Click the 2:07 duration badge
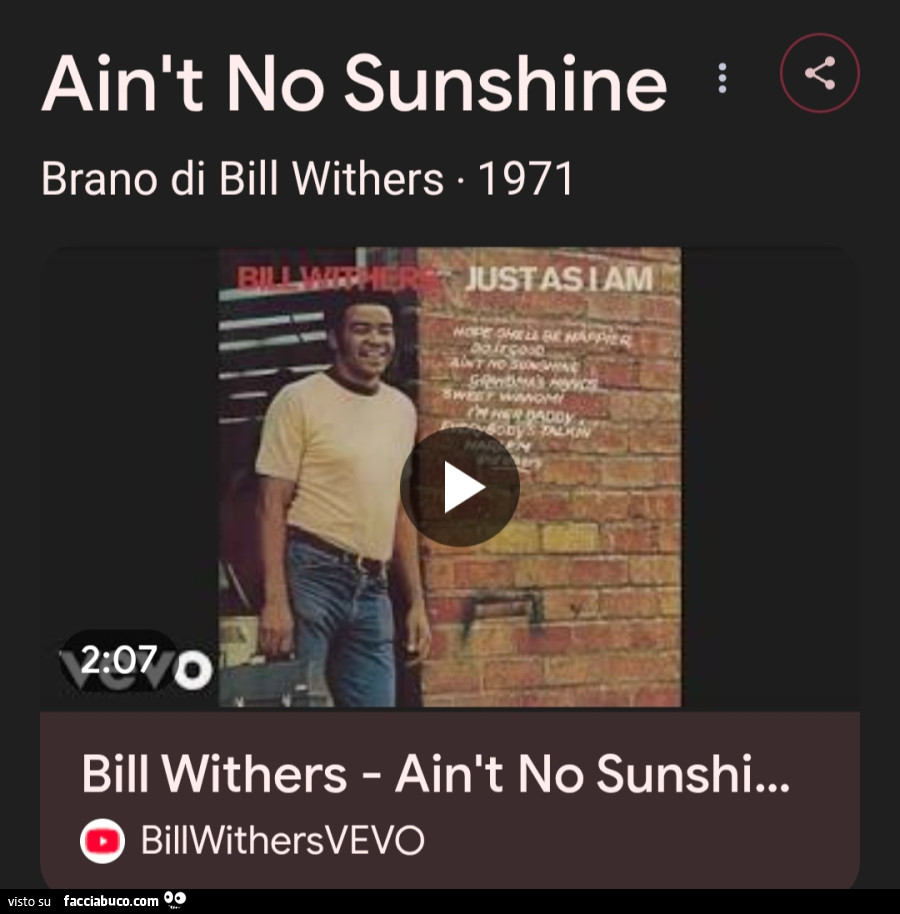The height and width of the screenshot is (914, 900). (x=119, y=660)
